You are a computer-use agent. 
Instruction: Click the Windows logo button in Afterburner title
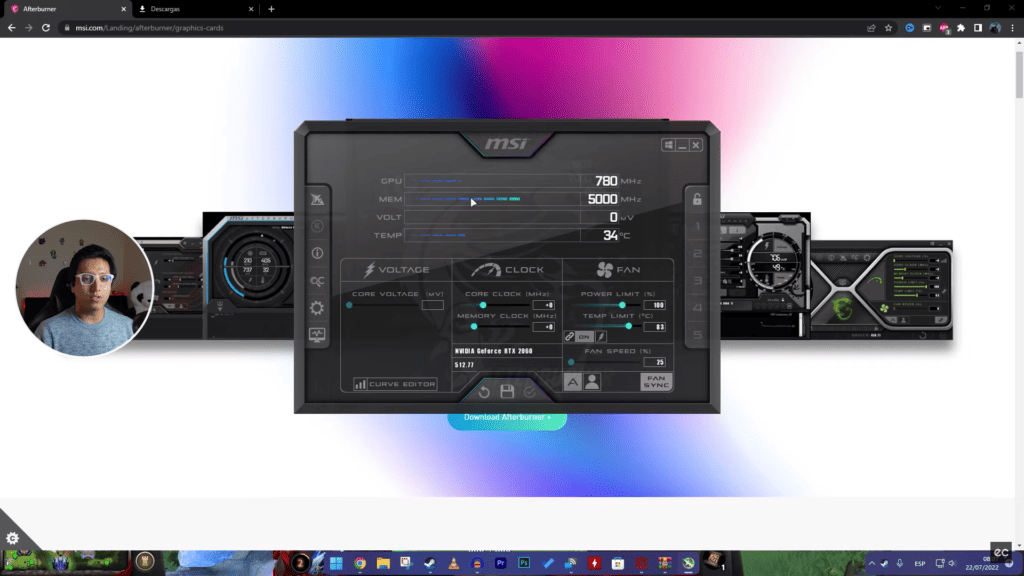668,145
